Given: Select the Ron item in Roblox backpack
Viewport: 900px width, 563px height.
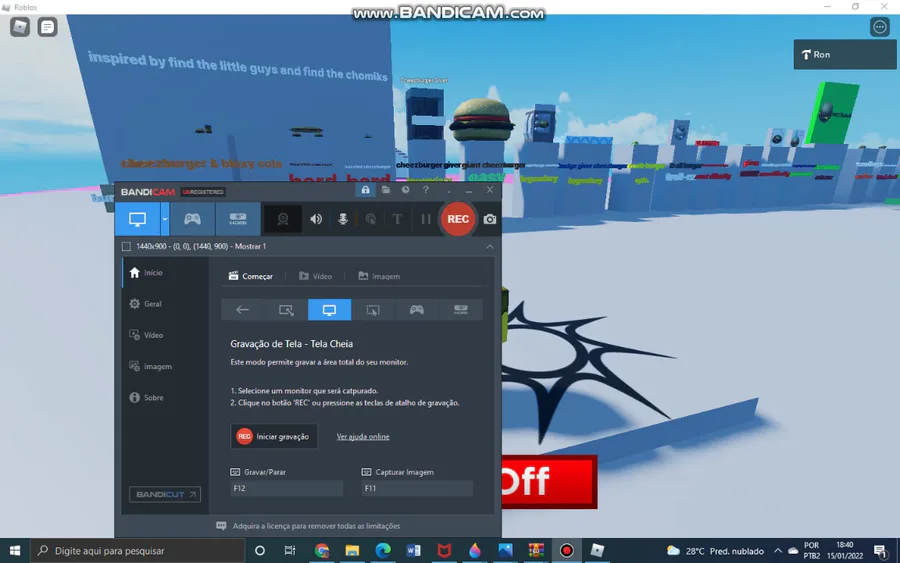Looking at the screenshot, I should pyautogui.click(x=844, y=55).
